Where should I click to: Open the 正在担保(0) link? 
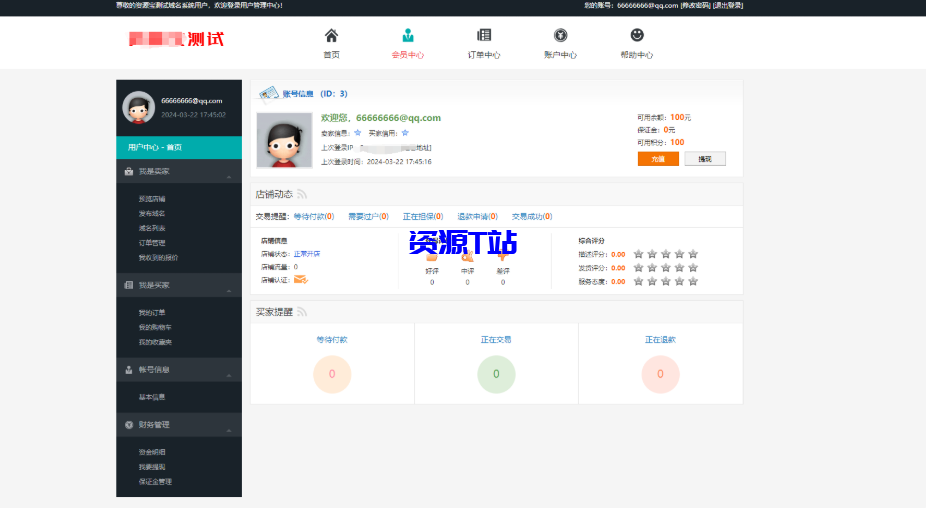423,216
